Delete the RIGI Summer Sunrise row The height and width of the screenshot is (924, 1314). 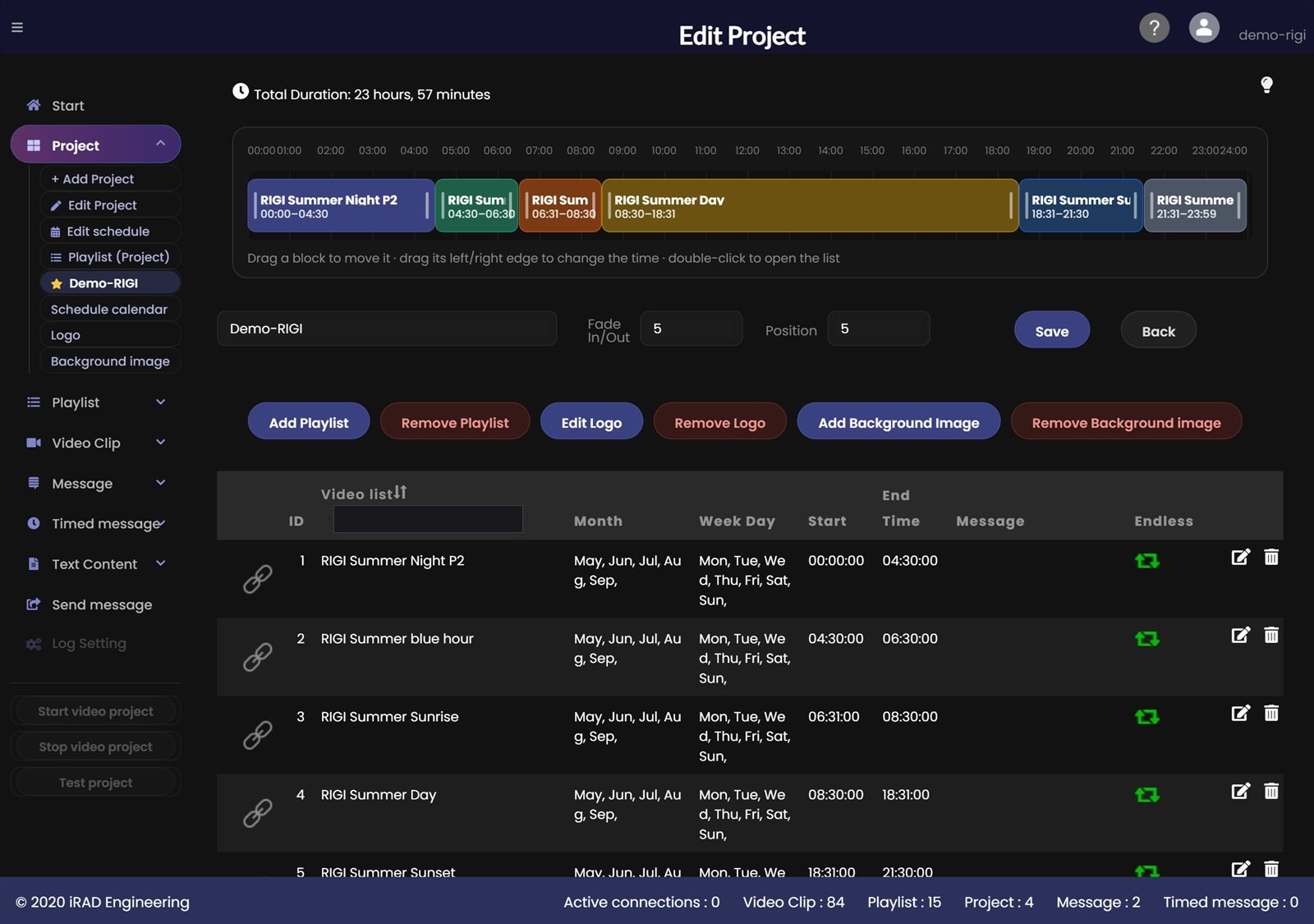(x=1271, y=713)
